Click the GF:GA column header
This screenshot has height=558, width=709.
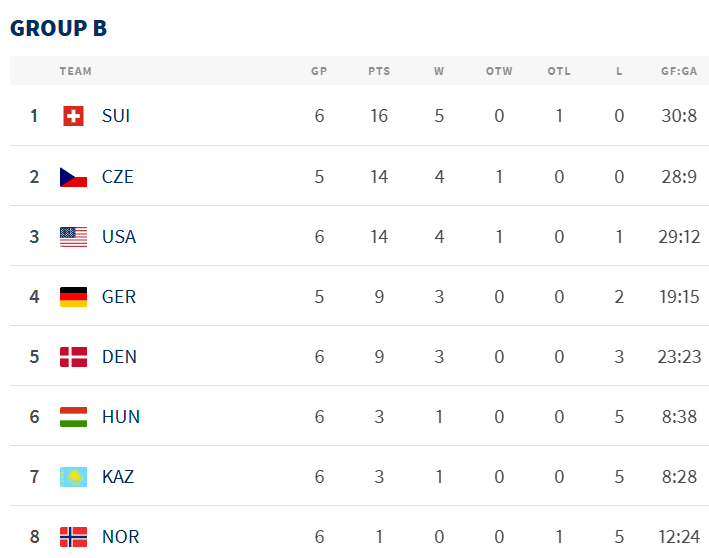click(679, 71)
